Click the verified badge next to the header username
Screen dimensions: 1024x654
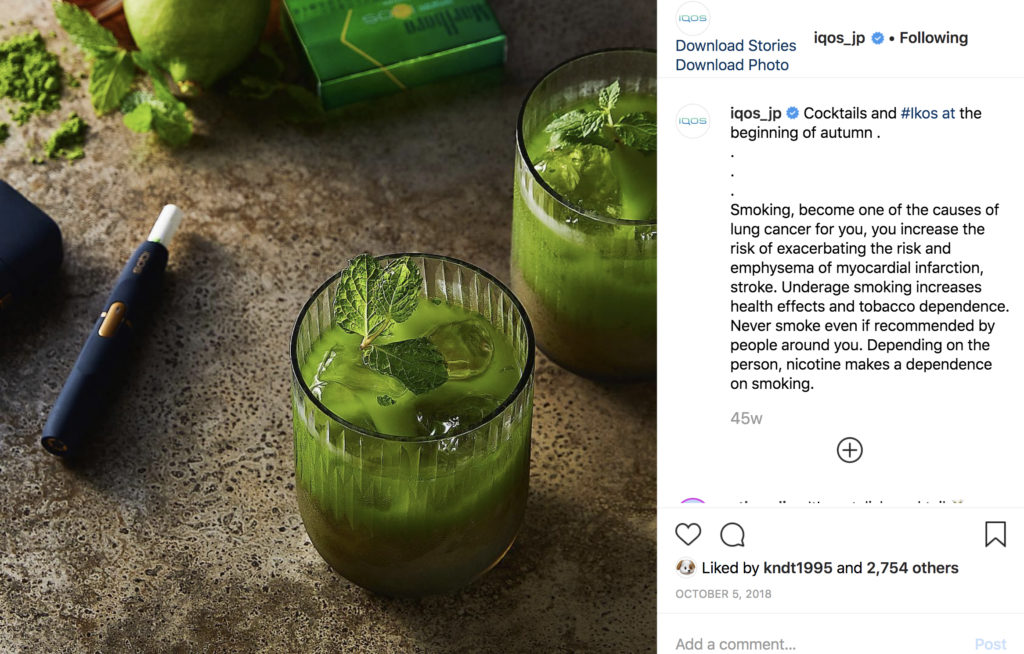877,39
